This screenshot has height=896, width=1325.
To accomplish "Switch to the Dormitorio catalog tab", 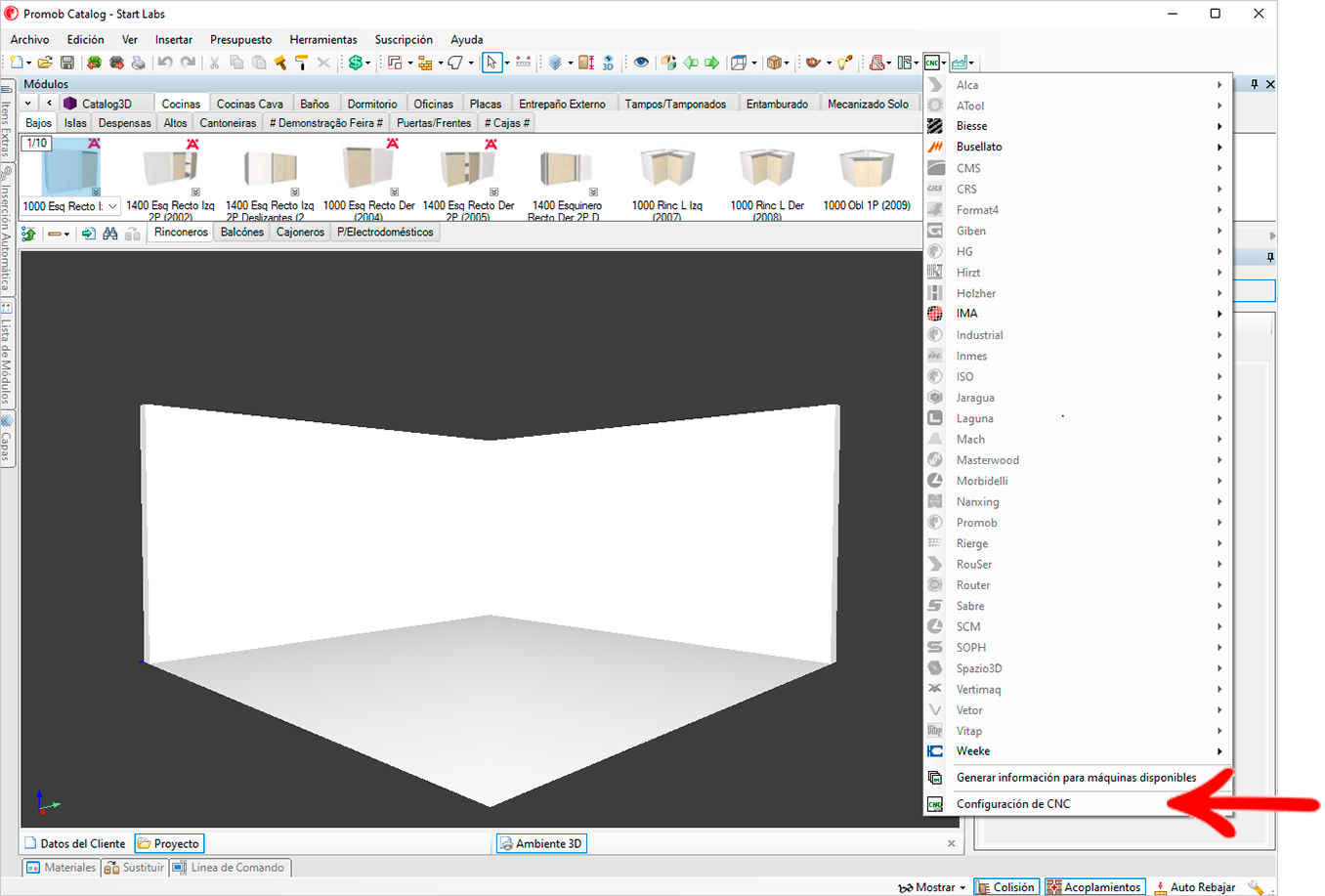I will 372,104.
